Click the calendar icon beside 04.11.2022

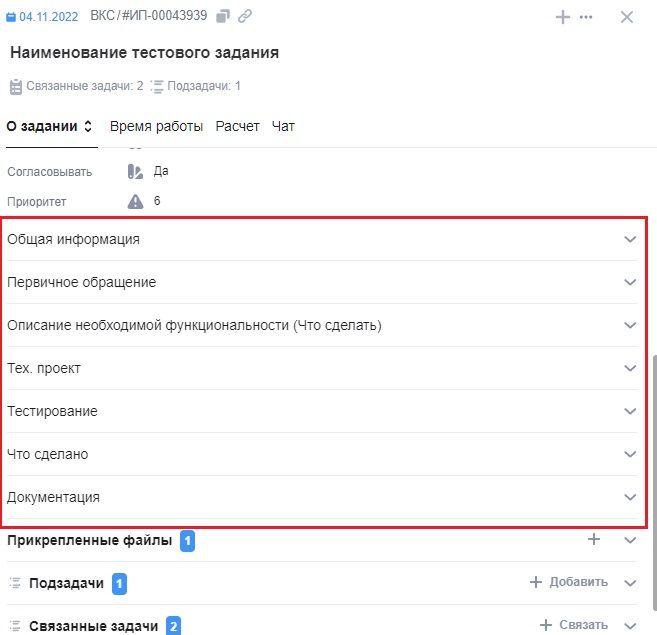tap(11, 17)
